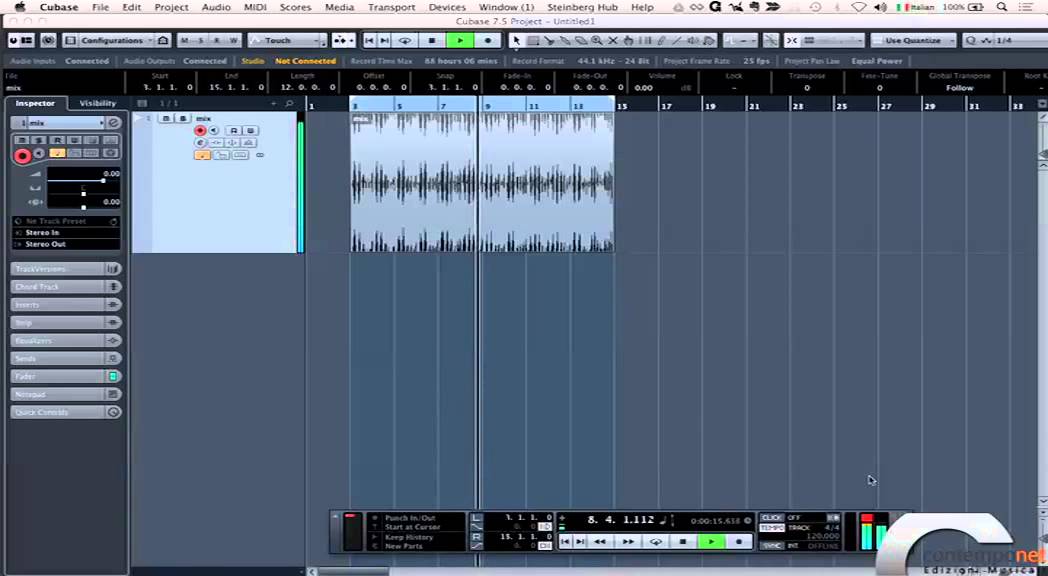Open the track search magnifier icon
Image resolution: width=1048 pixels, height=576 pixels.
coord(289,104)
